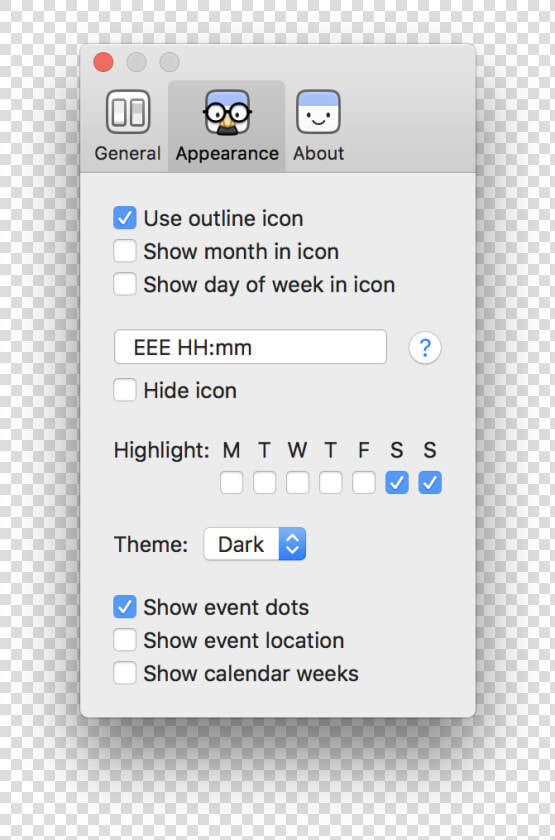Enable Show calendar weeks
This screenshot has height=840, width=555.
coord(125,673)
